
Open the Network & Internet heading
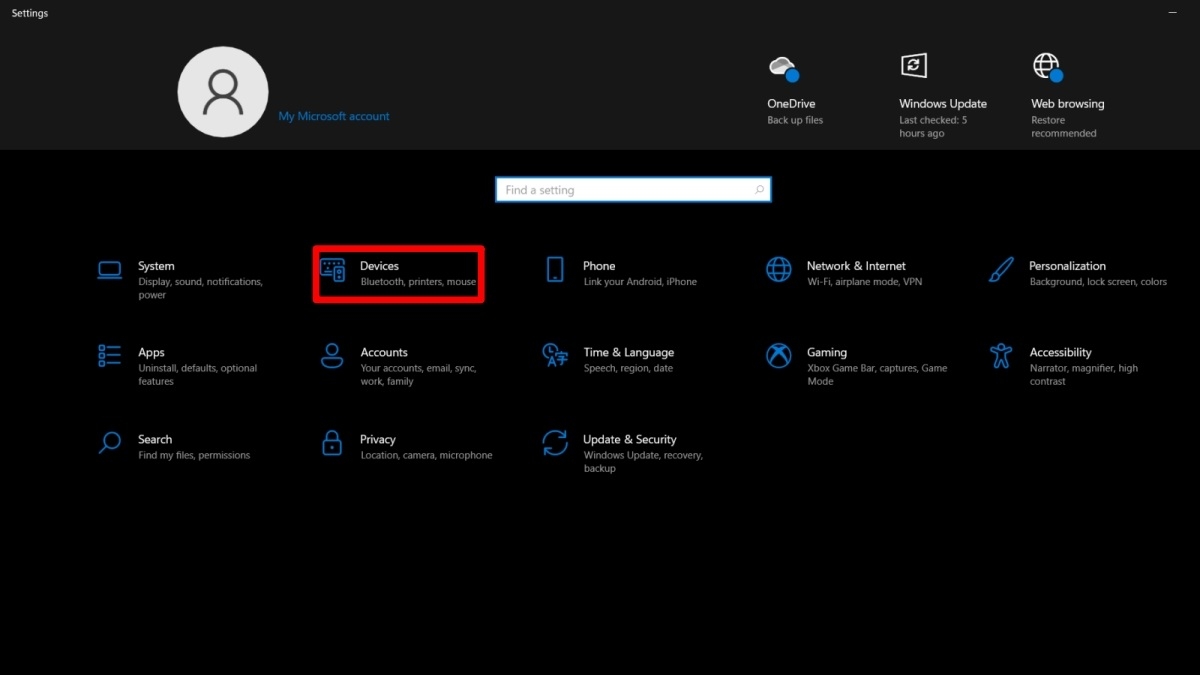pos(856,266)
